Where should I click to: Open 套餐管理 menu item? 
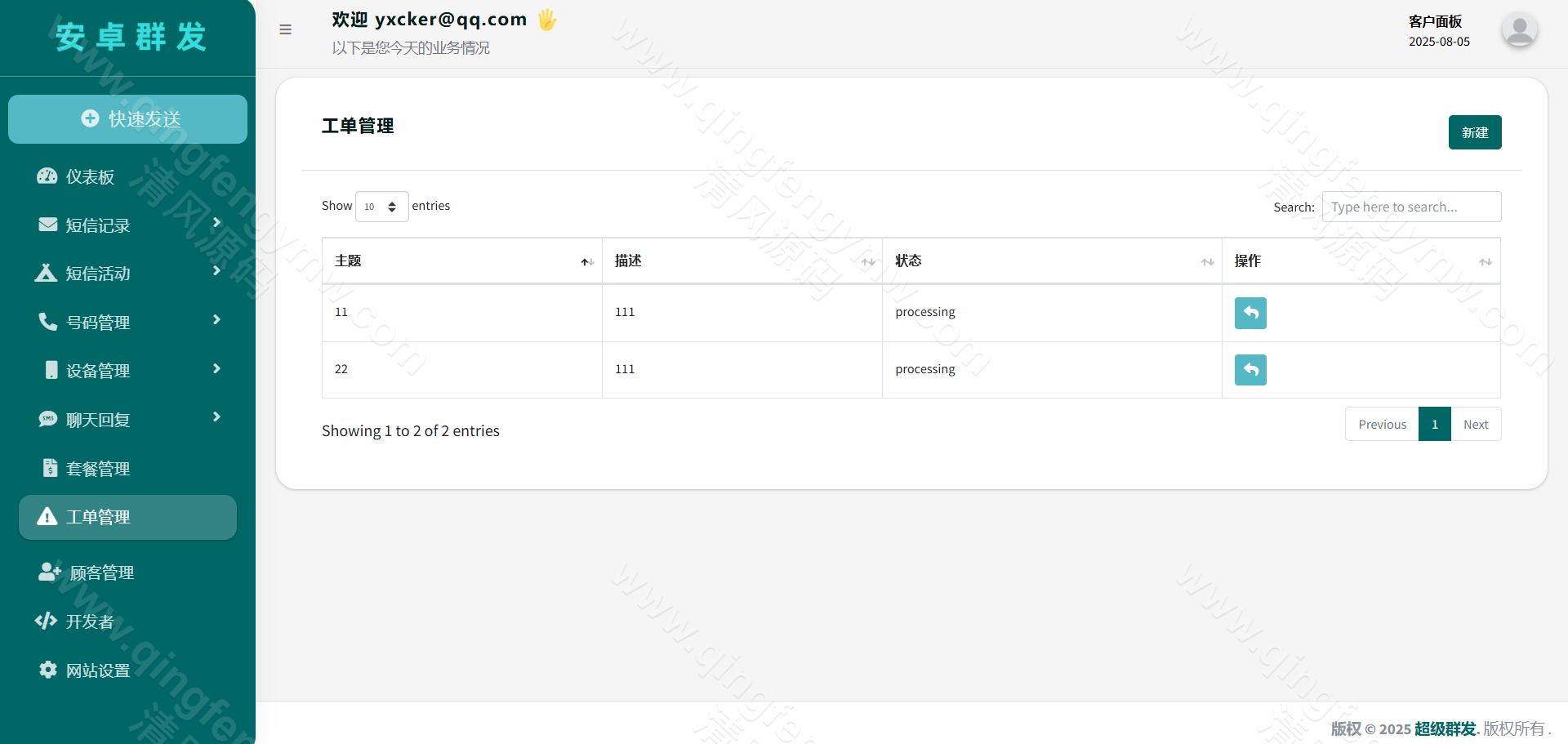[x=127, y=468]
